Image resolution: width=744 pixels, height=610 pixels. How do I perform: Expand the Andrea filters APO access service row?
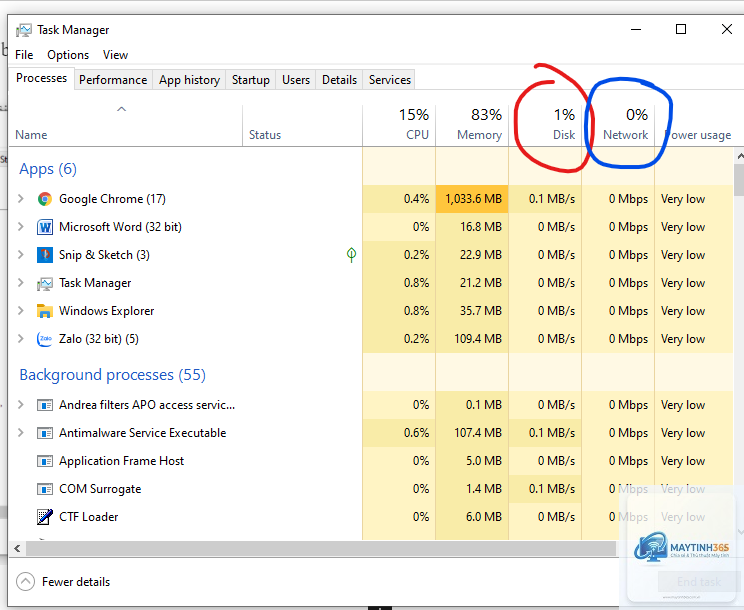tap(20, 405)
